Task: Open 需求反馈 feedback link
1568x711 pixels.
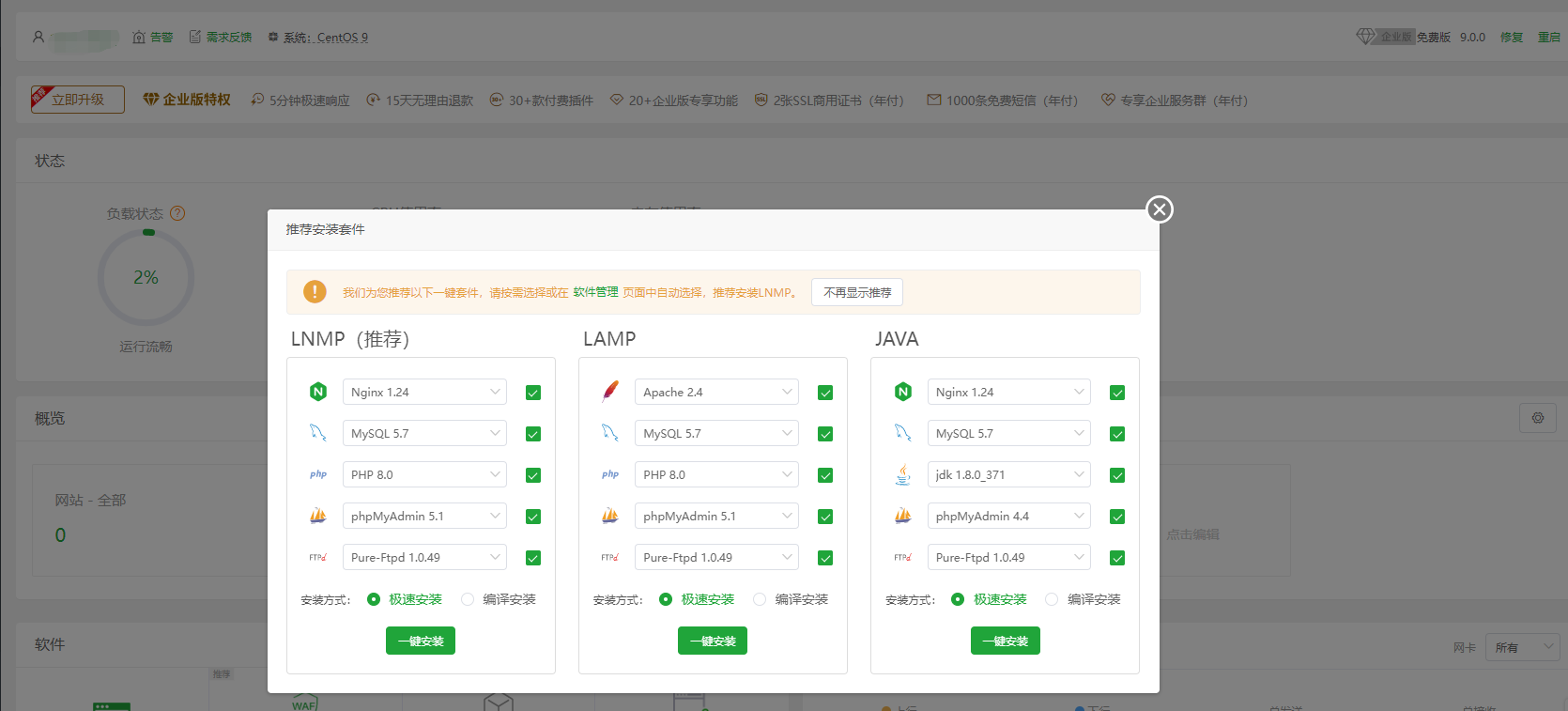Action: (229, 38)
